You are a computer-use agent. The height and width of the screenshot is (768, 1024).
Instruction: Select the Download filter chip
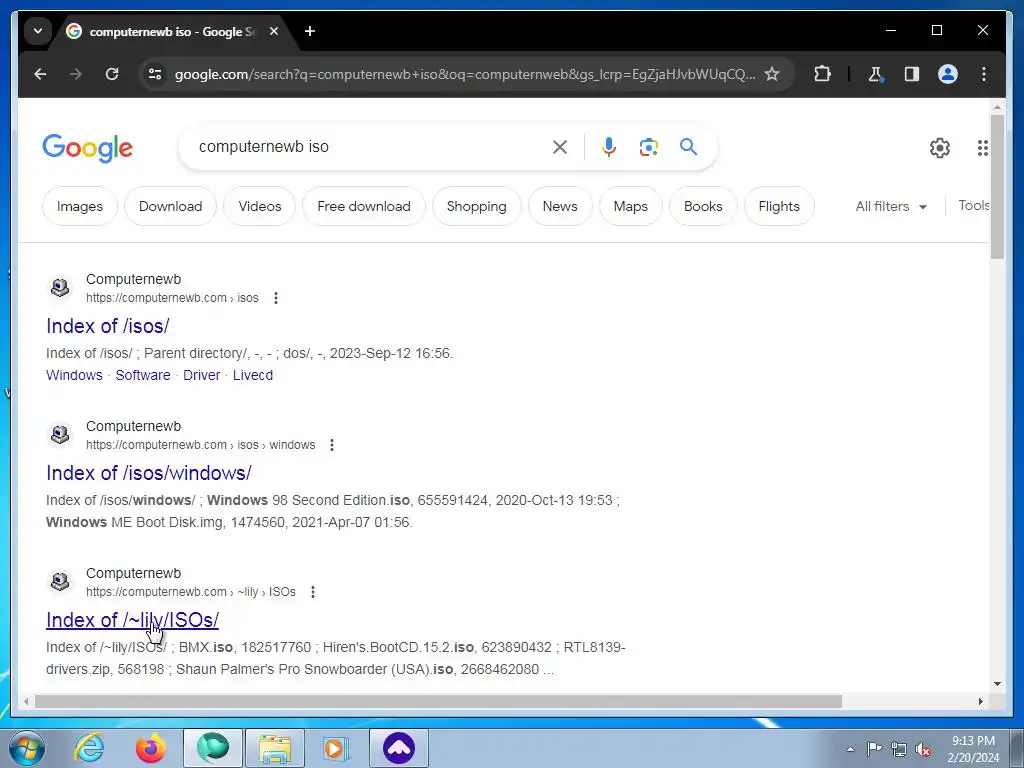(x=170, y=206)
